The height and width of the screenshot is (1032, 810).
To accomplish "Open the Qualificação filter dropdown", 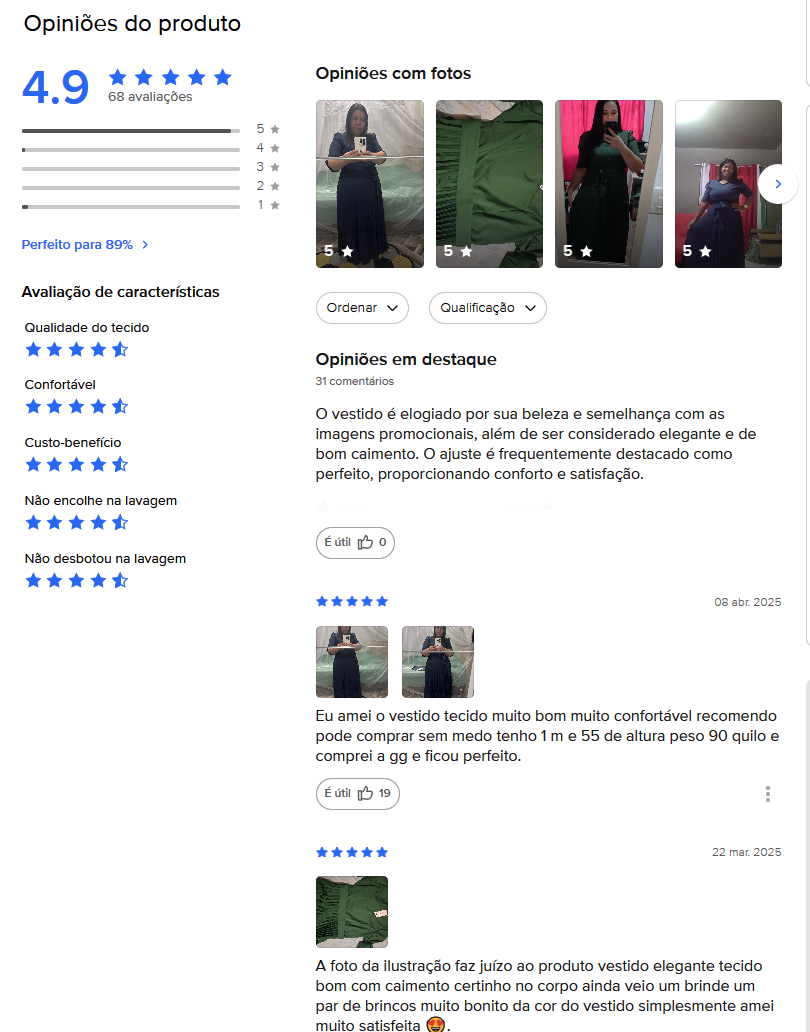I will click(488, 308).
